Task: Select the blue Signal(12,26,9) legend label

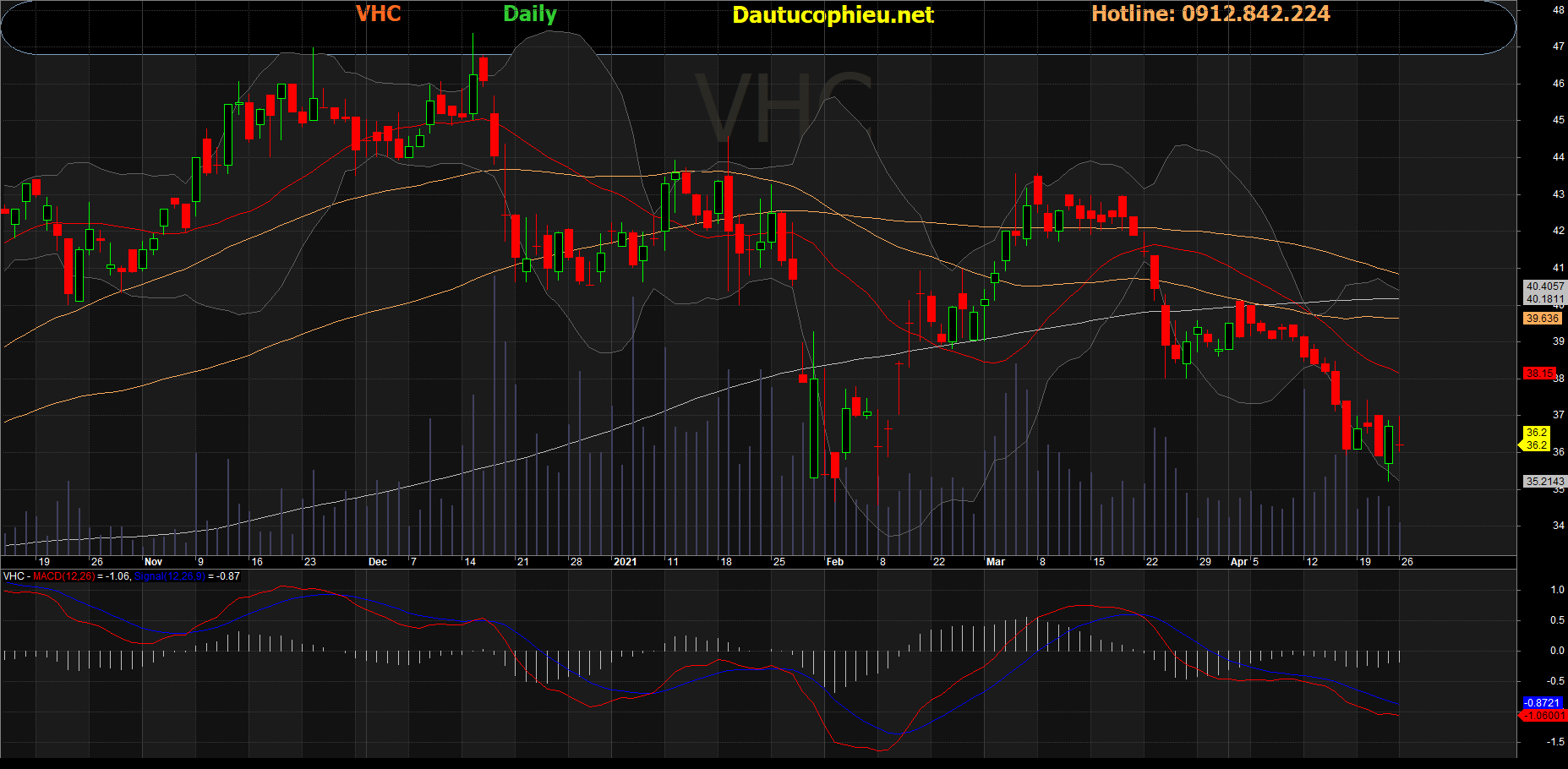Action: 169,576
